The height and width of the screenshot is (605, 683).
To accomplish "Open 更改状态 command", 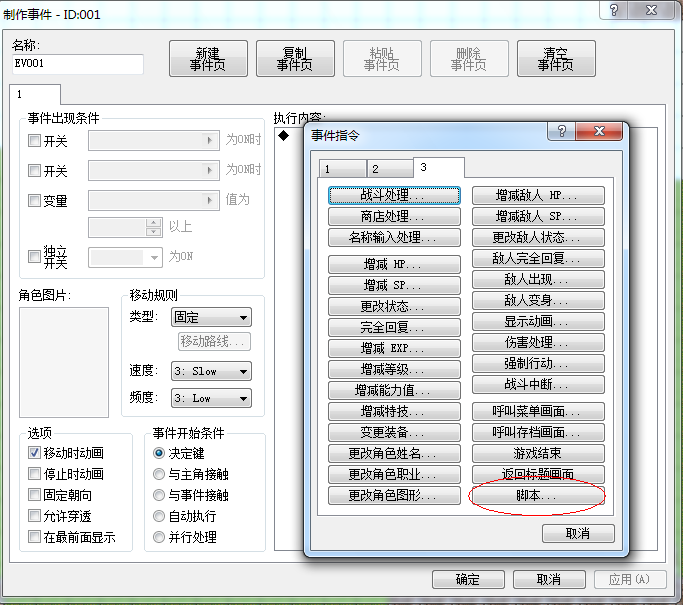I will (394, 306).
